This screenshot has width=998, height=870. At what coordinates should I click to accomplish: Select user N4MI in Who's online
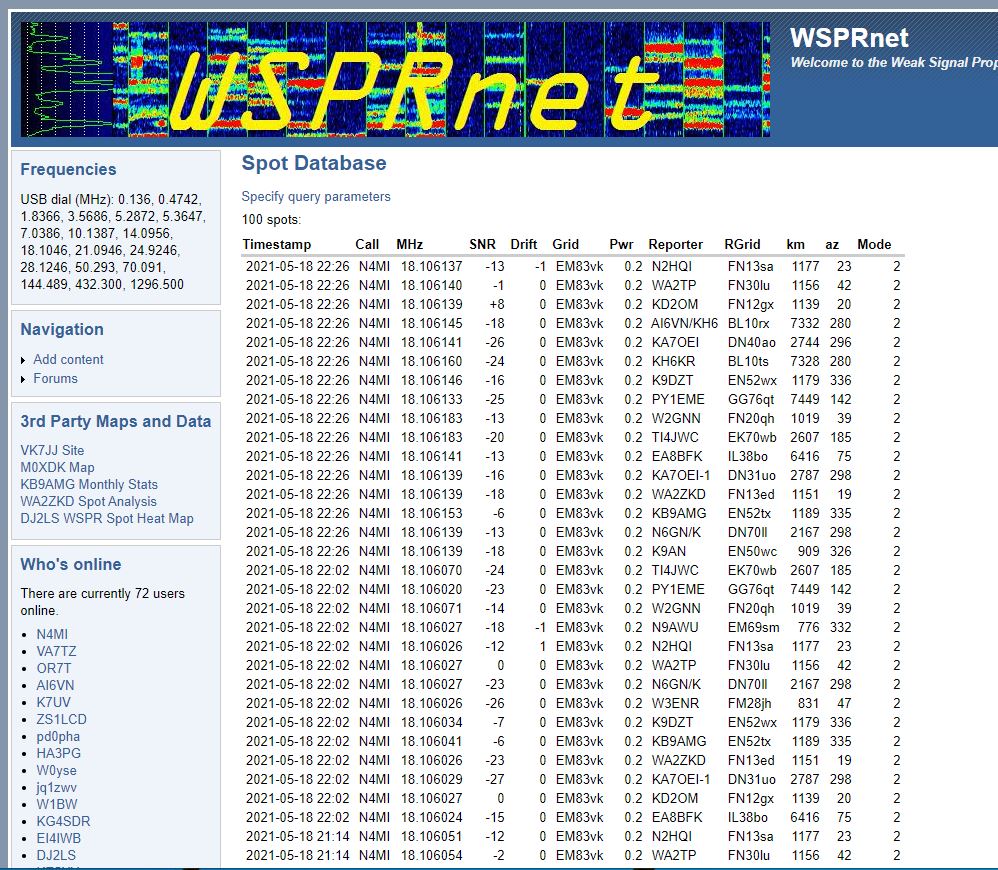pyautogui.click(x=52, y=635)
